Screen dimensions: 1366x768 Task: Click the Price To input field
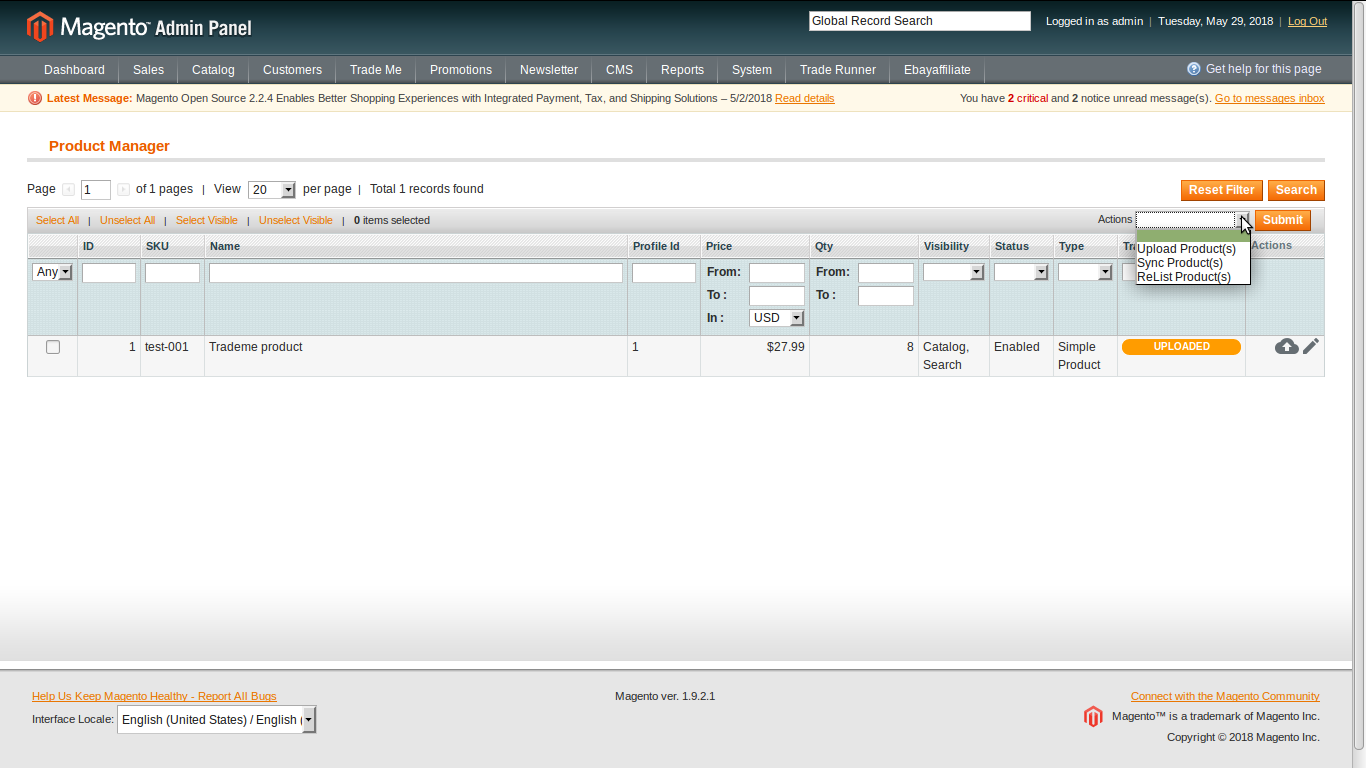coord(777,296)
